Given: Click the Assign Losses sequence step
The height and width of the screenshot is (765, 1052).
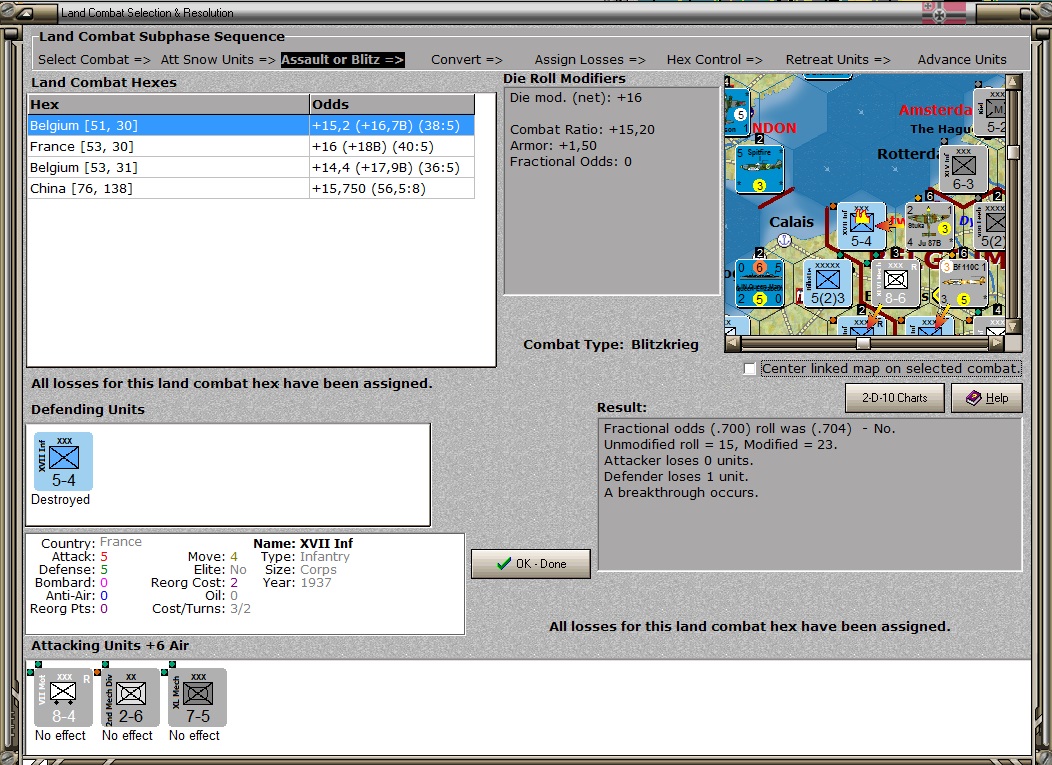Looking at the screenshot, I should pyautogui.click(x=590, y=59).
